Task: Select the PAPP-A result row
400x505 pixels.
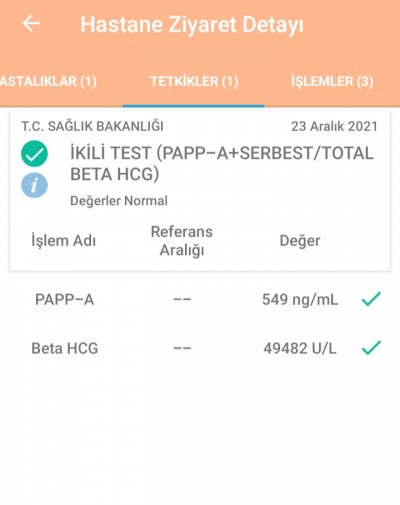Action: click(200, 299)
